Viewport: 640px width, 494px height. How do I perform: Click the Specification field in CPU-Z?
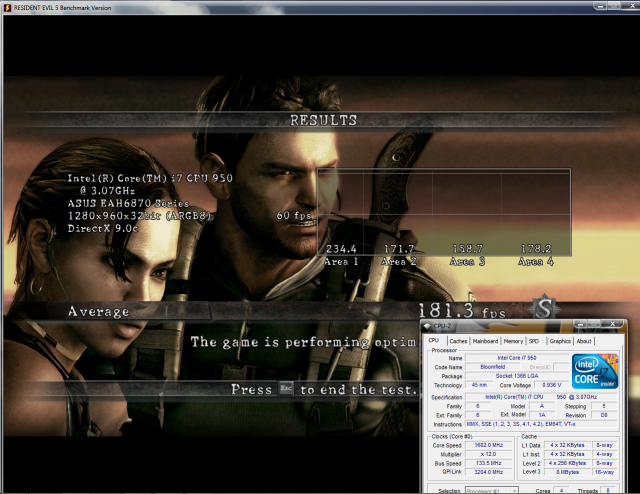point(541,397)
